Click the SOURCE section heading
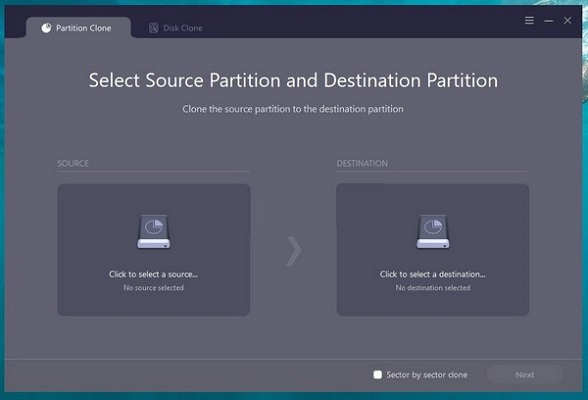 (73, 163)
